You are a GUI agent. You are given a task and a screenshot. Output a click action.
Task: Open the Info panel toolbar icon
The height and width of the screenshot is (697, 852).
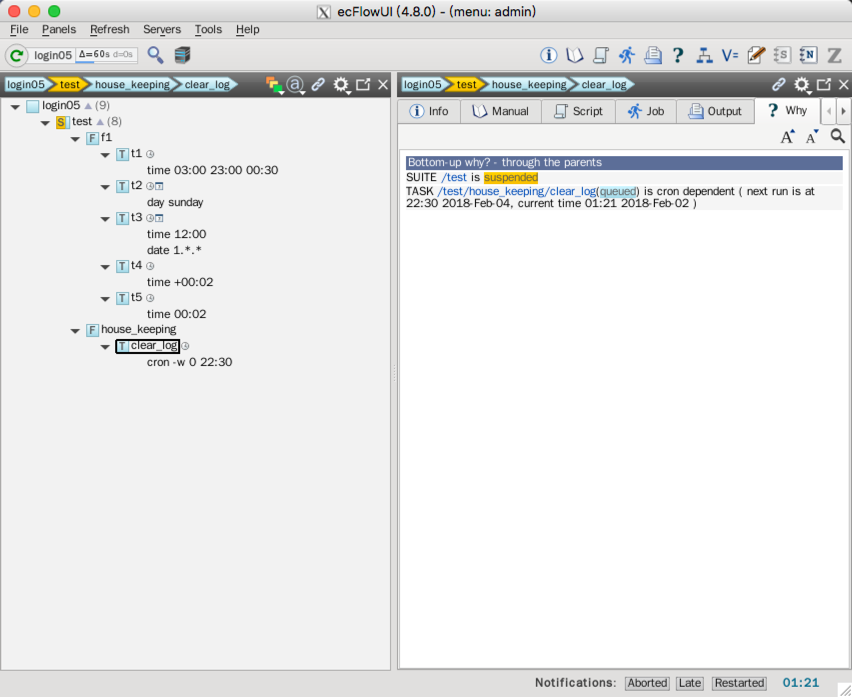pos(548,55)
